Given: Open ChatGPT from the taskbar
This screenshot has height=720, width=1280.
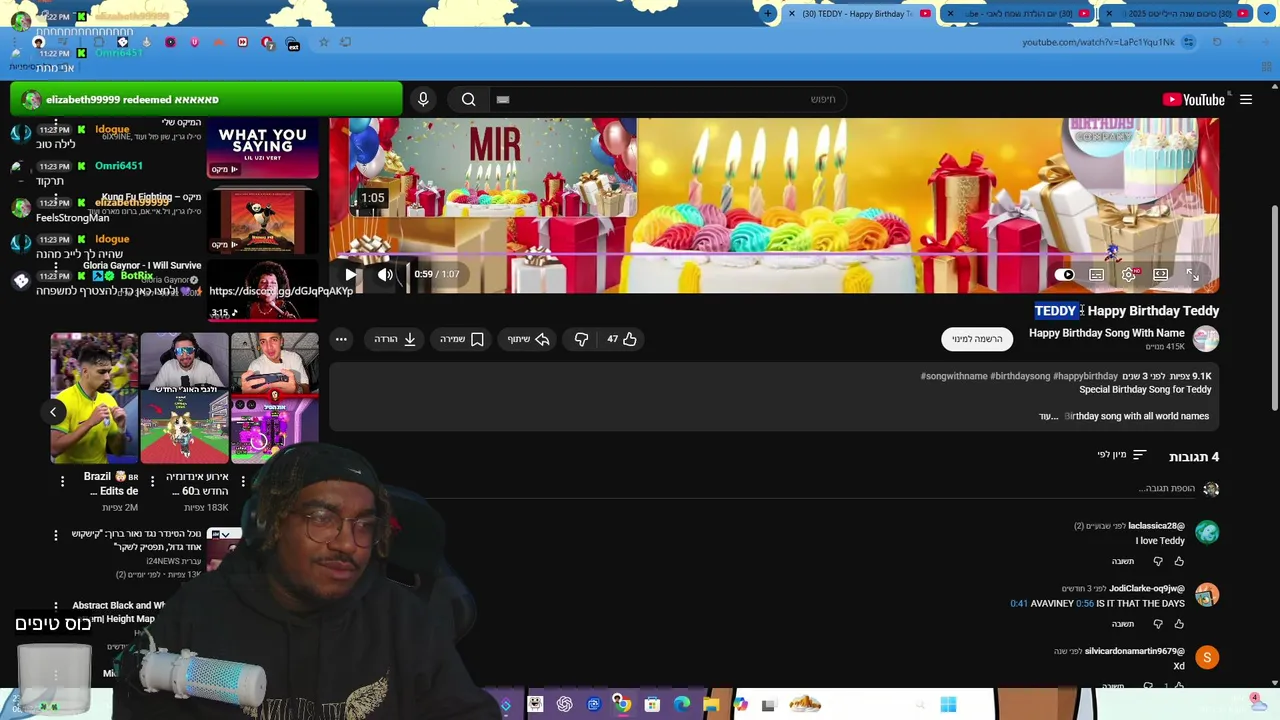Looking at the screenshot, I should [x=564, y=705].
